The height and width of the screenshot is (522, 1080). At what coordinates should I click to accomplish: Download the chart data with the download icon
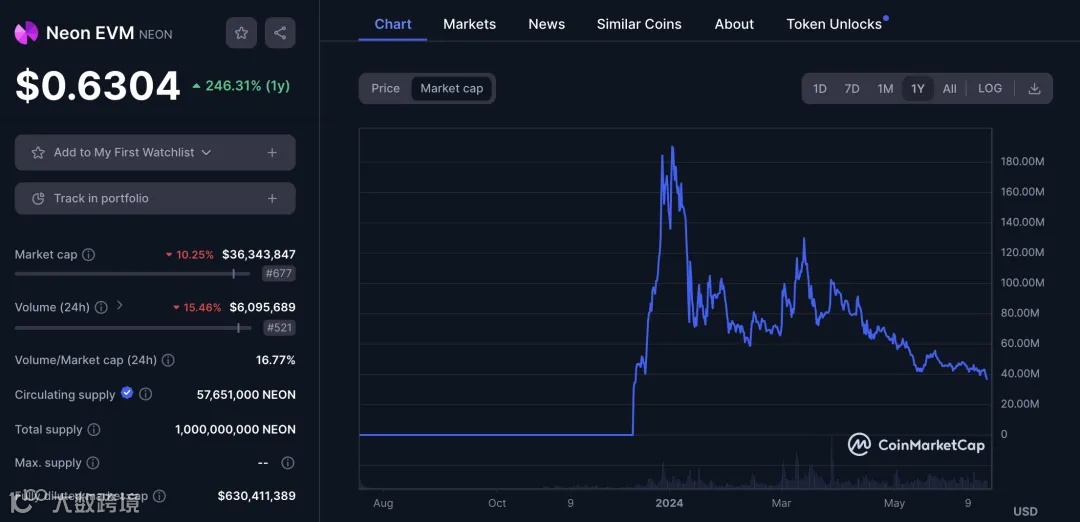click(x=1034, y=88)
